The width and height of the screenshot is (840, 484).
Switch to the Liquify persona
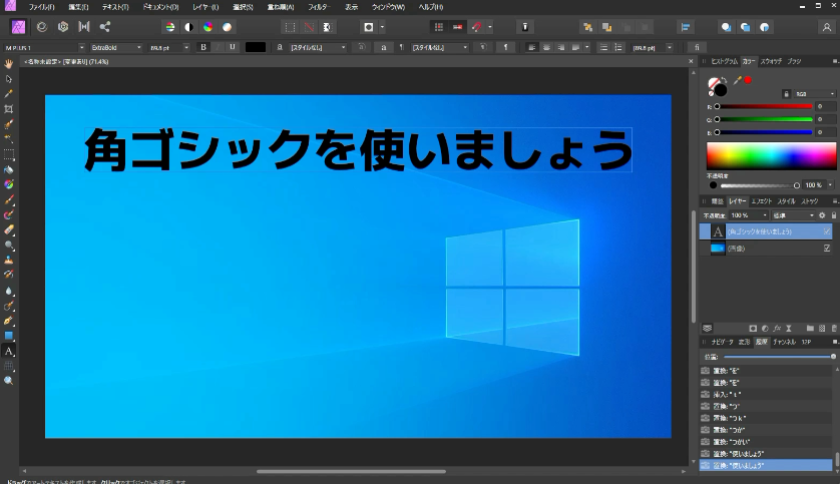[42, 27]
